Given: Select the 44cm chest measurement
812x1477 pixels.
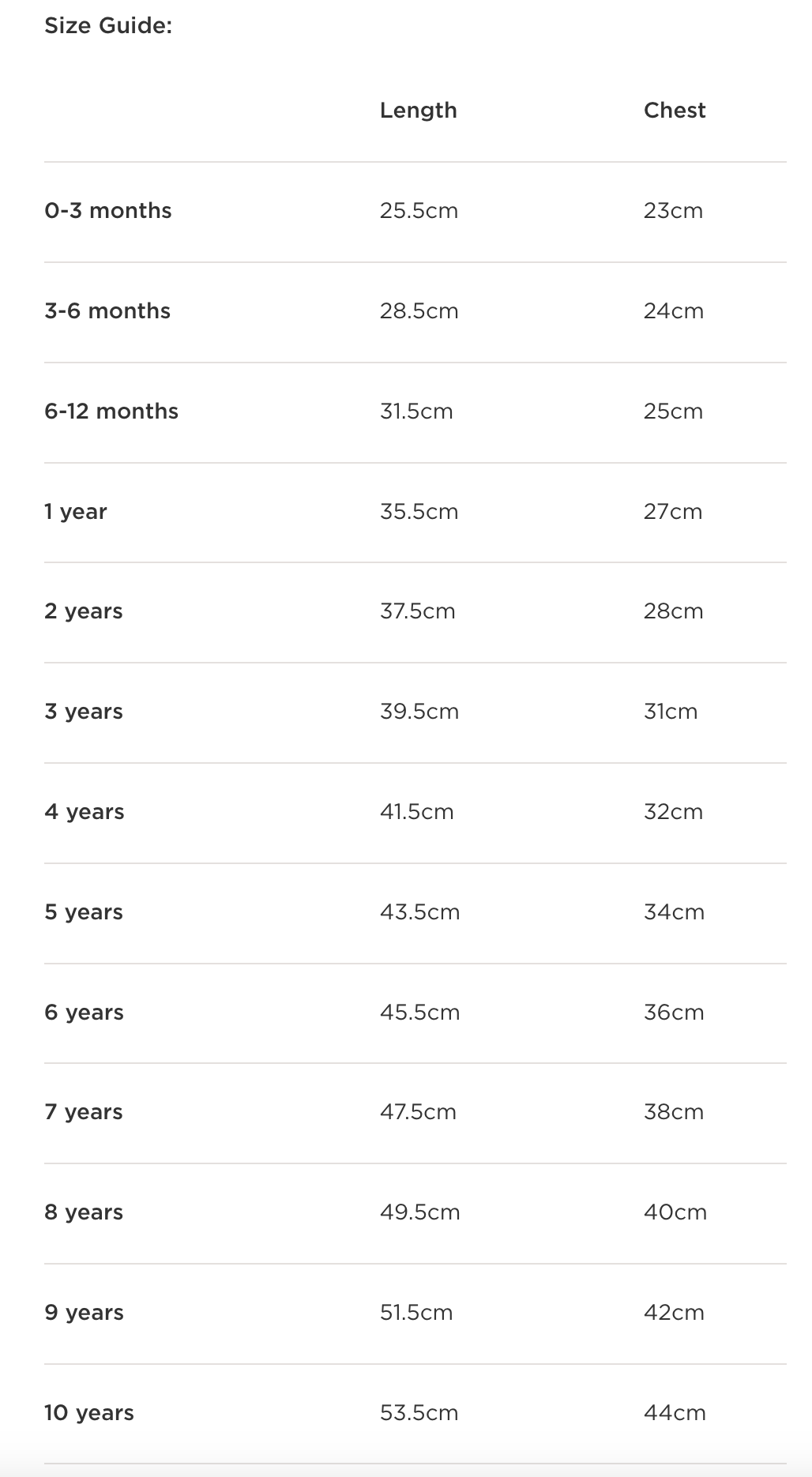Looking at the screenshot, I should [675, 1413].
